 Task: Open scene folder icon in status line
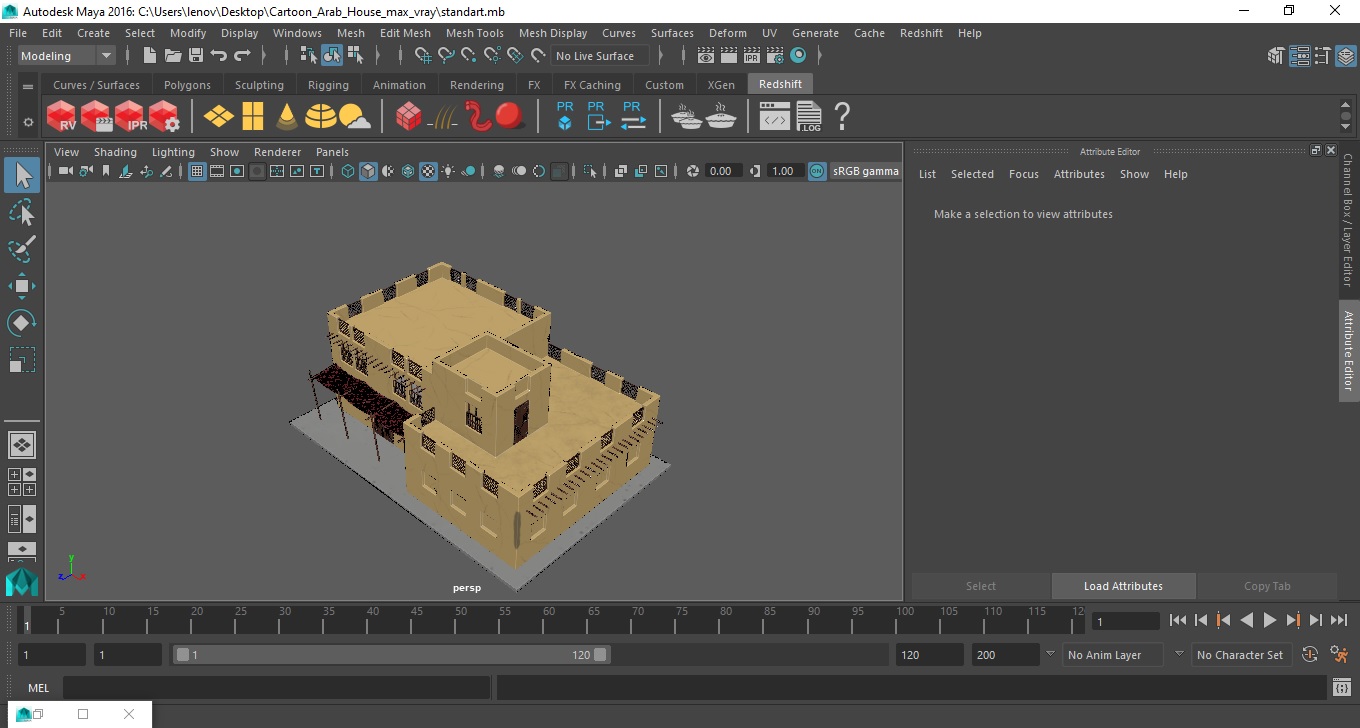tap(173, 56)
